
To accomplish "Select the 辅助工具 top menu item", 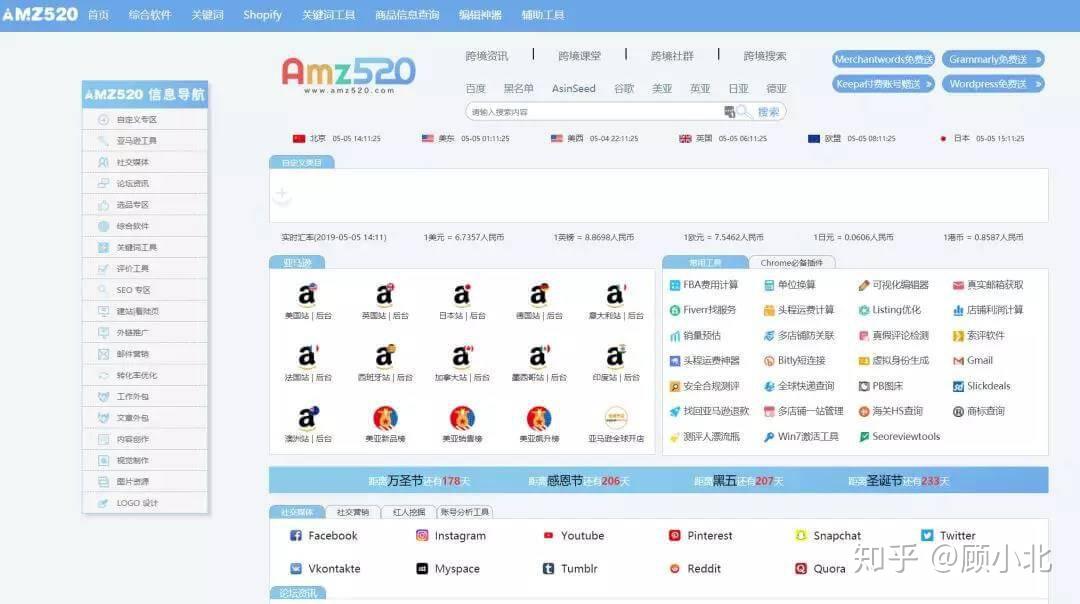I will pyautogui.click(x=543, y=14).
